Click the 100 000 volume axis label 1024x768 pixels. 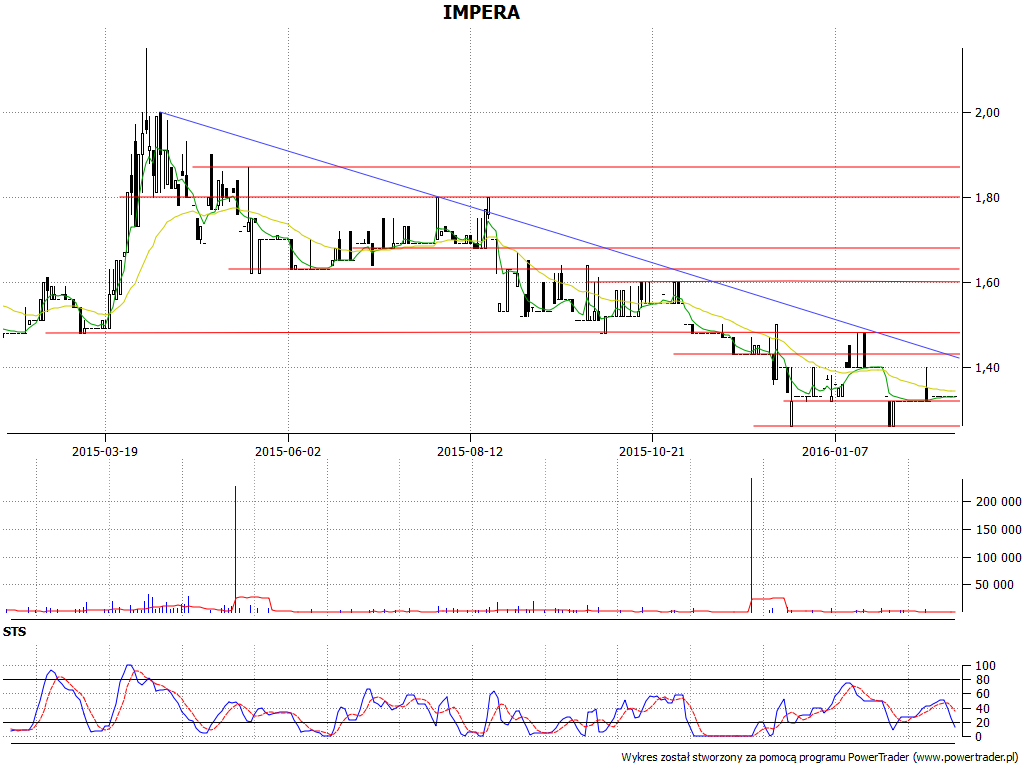[x=998, y=557]
